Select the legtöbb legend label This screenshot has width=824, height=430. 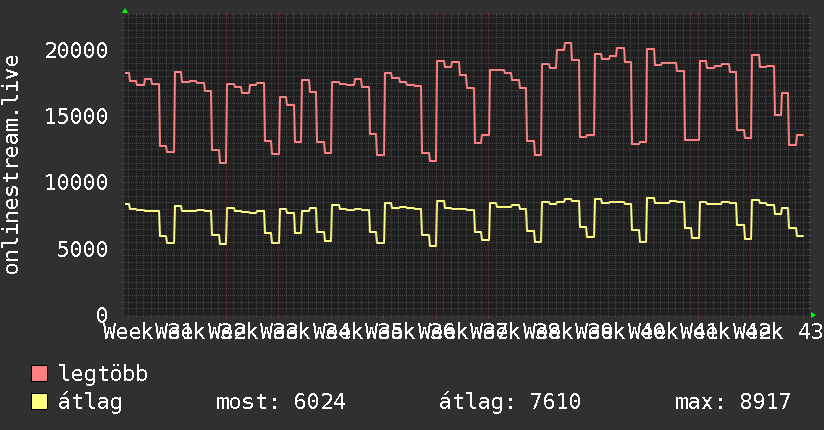[x=103, y=374]
